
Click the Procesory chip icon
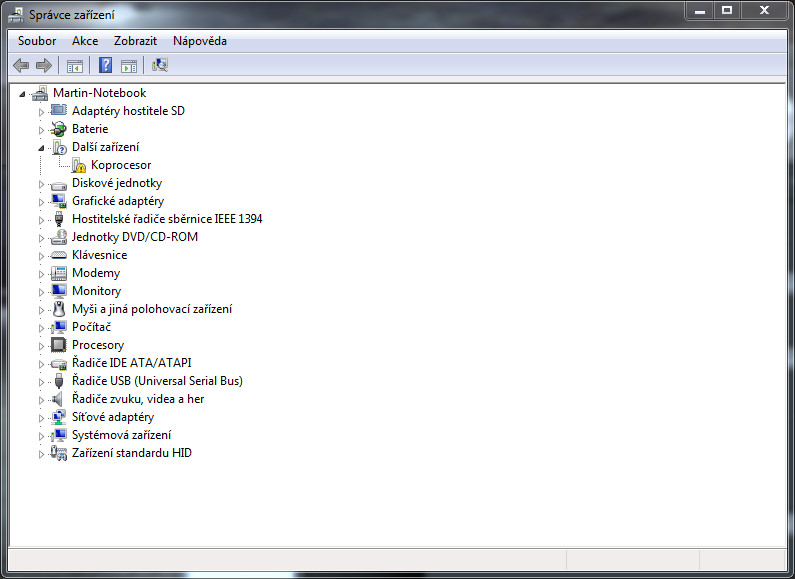click(59, 345)
